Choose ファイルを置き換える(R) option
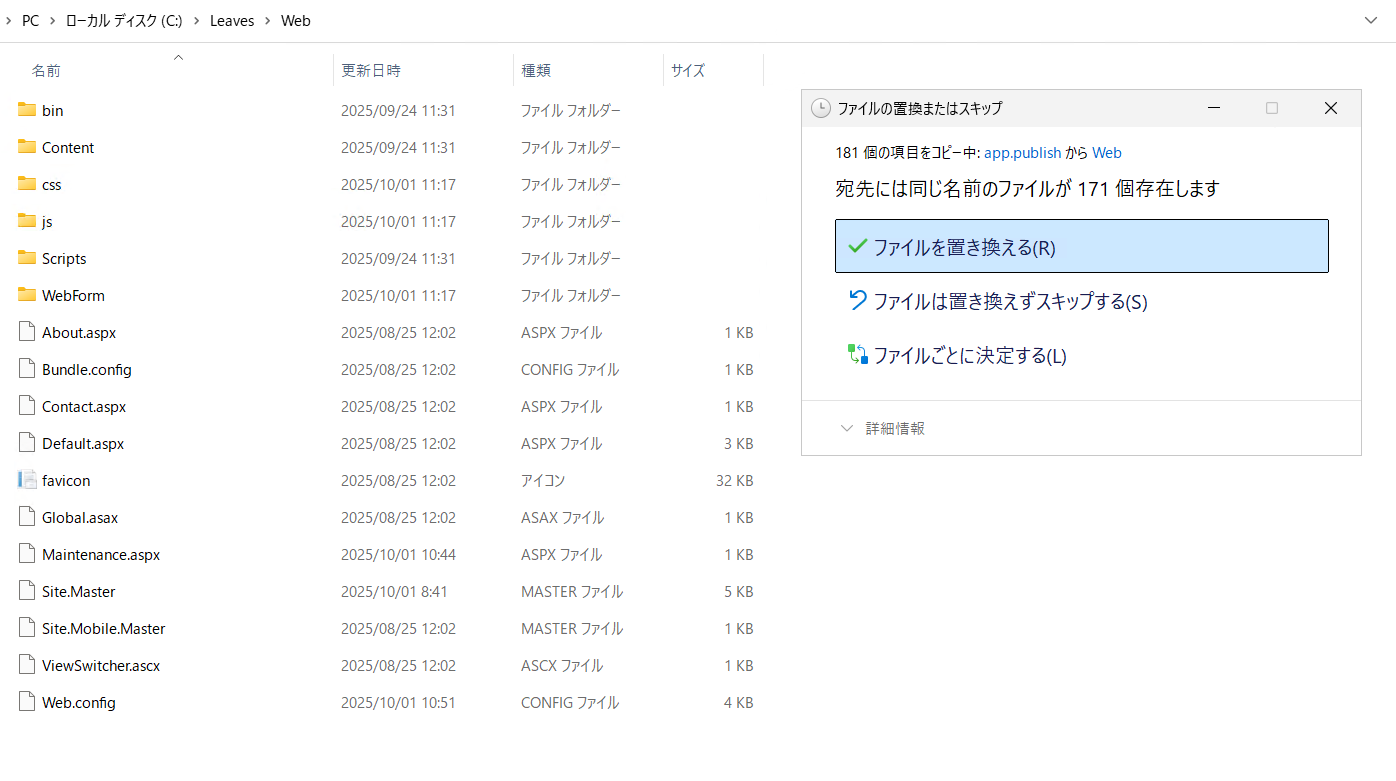The image size is (1396, 781). 1081,247
